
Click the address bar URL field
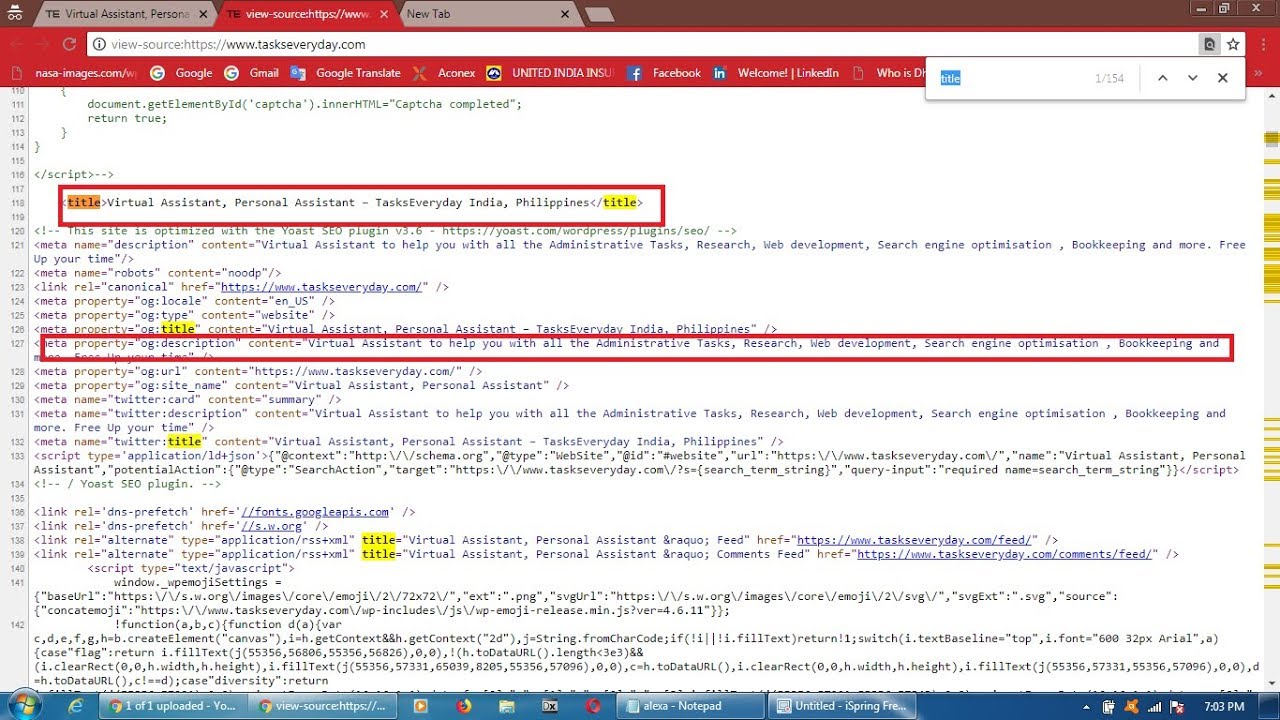coord(640,44)
